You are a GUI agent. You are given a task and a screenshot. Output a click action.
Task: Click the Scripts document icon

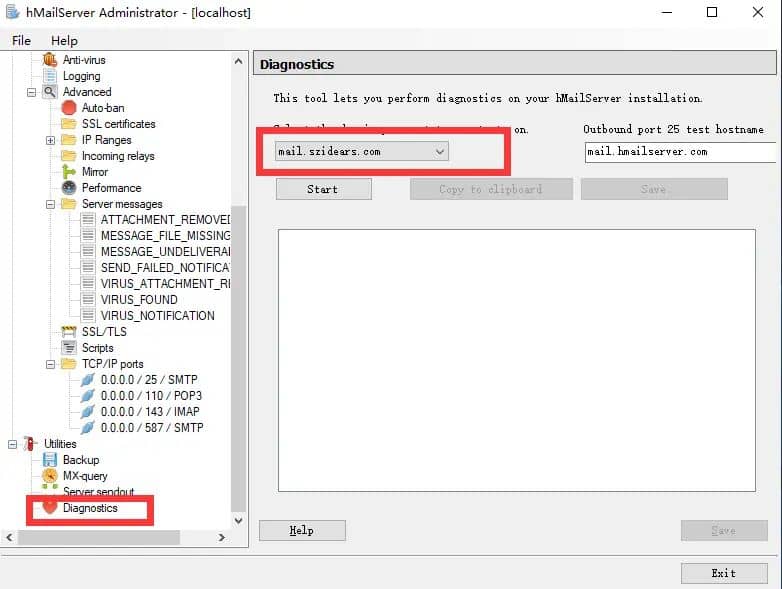(68, 348)
